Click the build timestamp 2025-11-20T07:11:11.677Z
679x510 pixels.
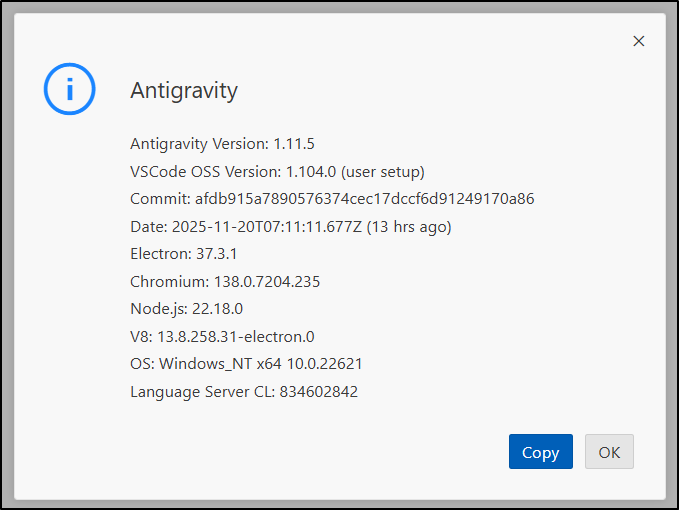click(x=268, y=227)
